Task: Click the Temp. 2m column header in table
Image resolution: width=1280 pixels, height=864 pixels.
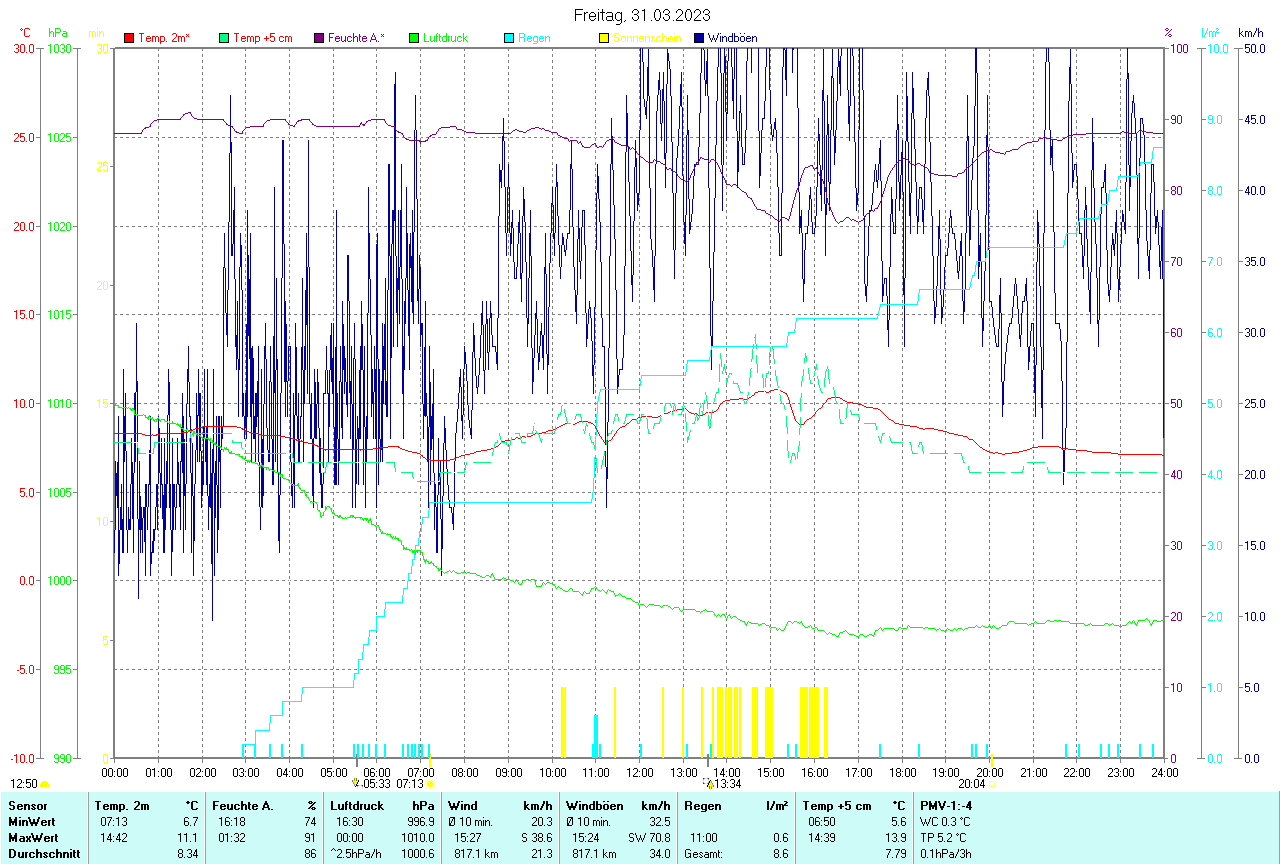Action: [x=122, y=806]
